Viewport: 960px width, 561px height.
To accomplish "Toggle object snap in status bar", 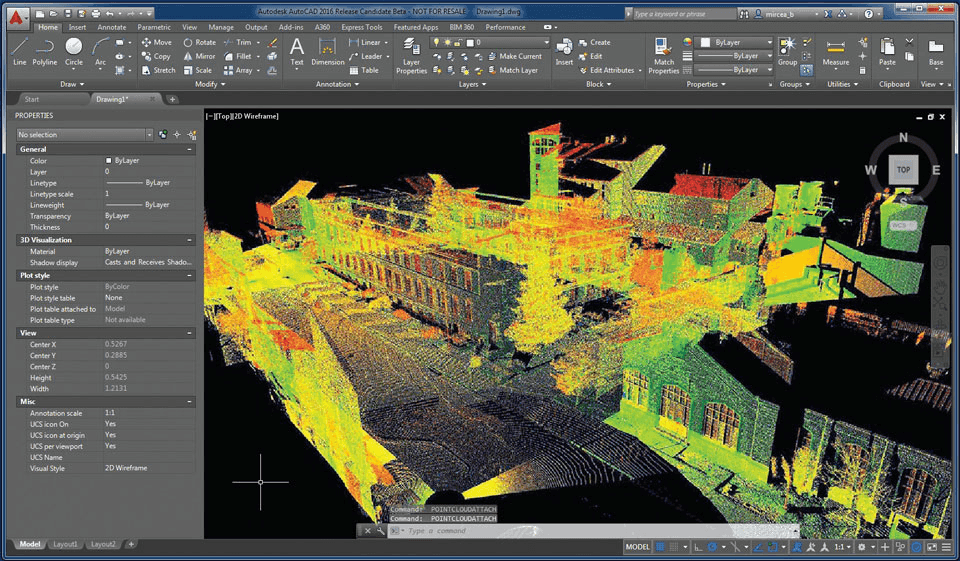I will click(x=773, y=547).
